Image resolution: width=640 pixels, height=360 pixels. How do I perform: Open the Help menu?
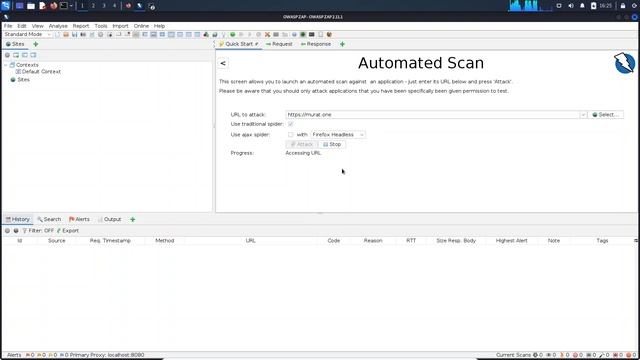(159, 26)
